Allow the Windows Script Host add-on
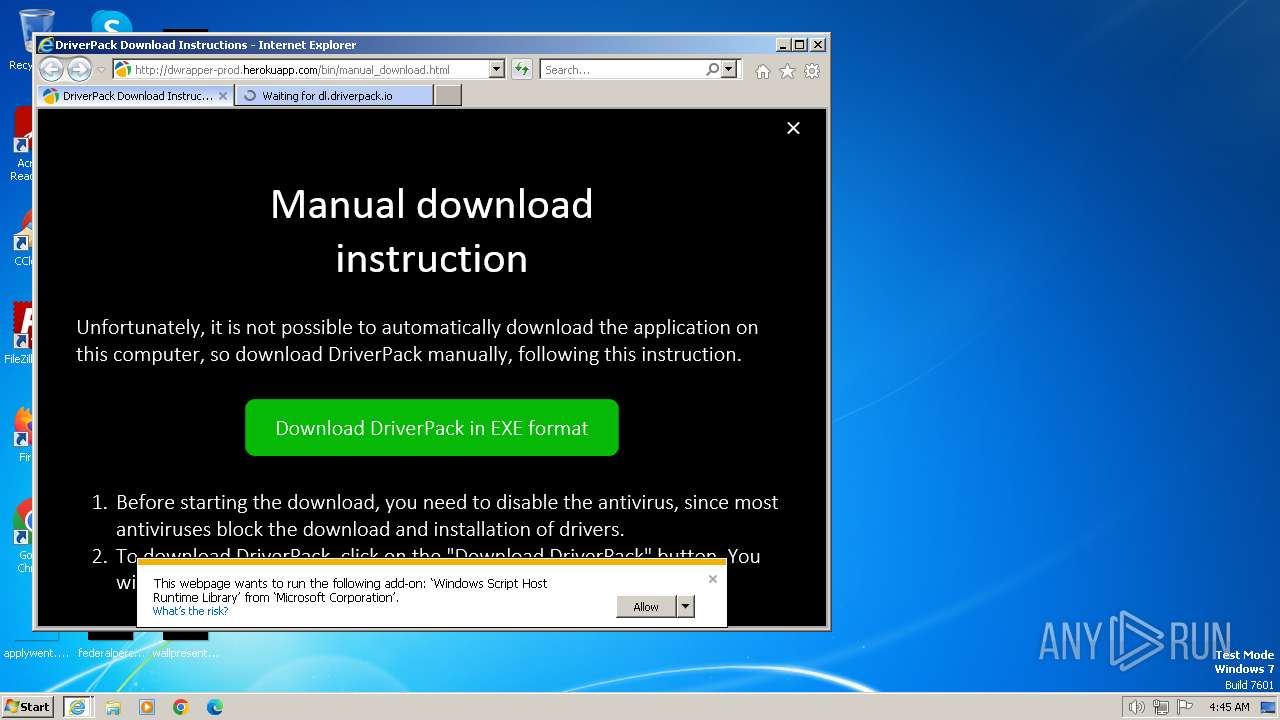The image size is (1280, 720). tap(646, 607)
